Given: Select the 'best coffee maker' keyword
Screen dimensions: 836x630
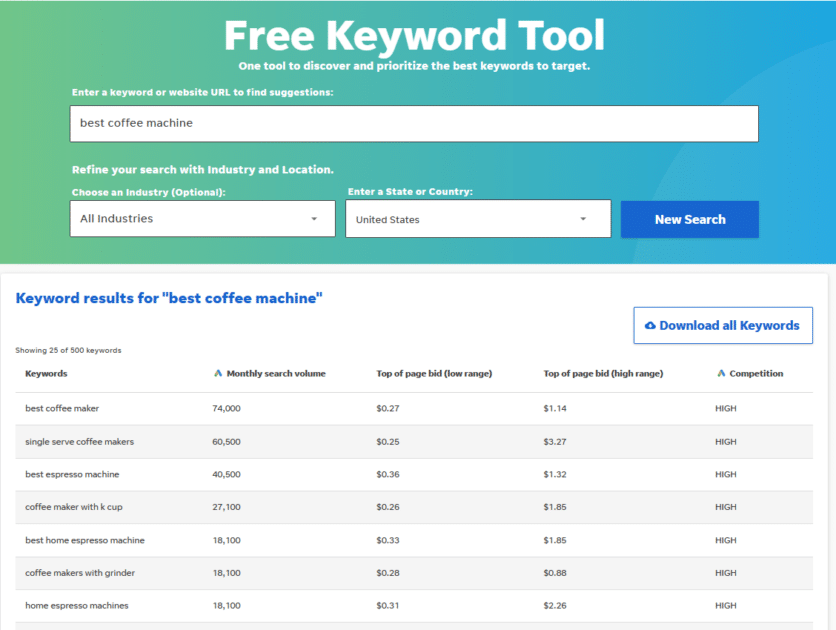Looking at the screenshot, I should [x=62, y=408].
